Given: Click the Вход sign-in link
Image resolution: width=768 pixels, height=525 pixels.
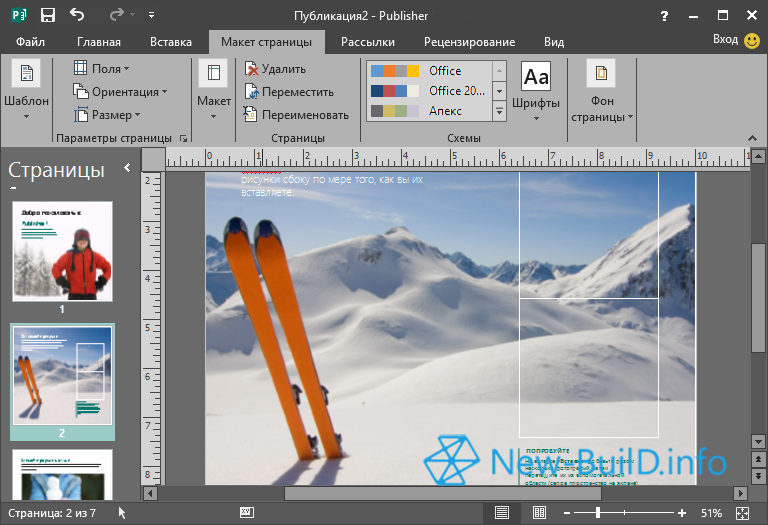Looking at the screenshot, I should click(725, 39).
